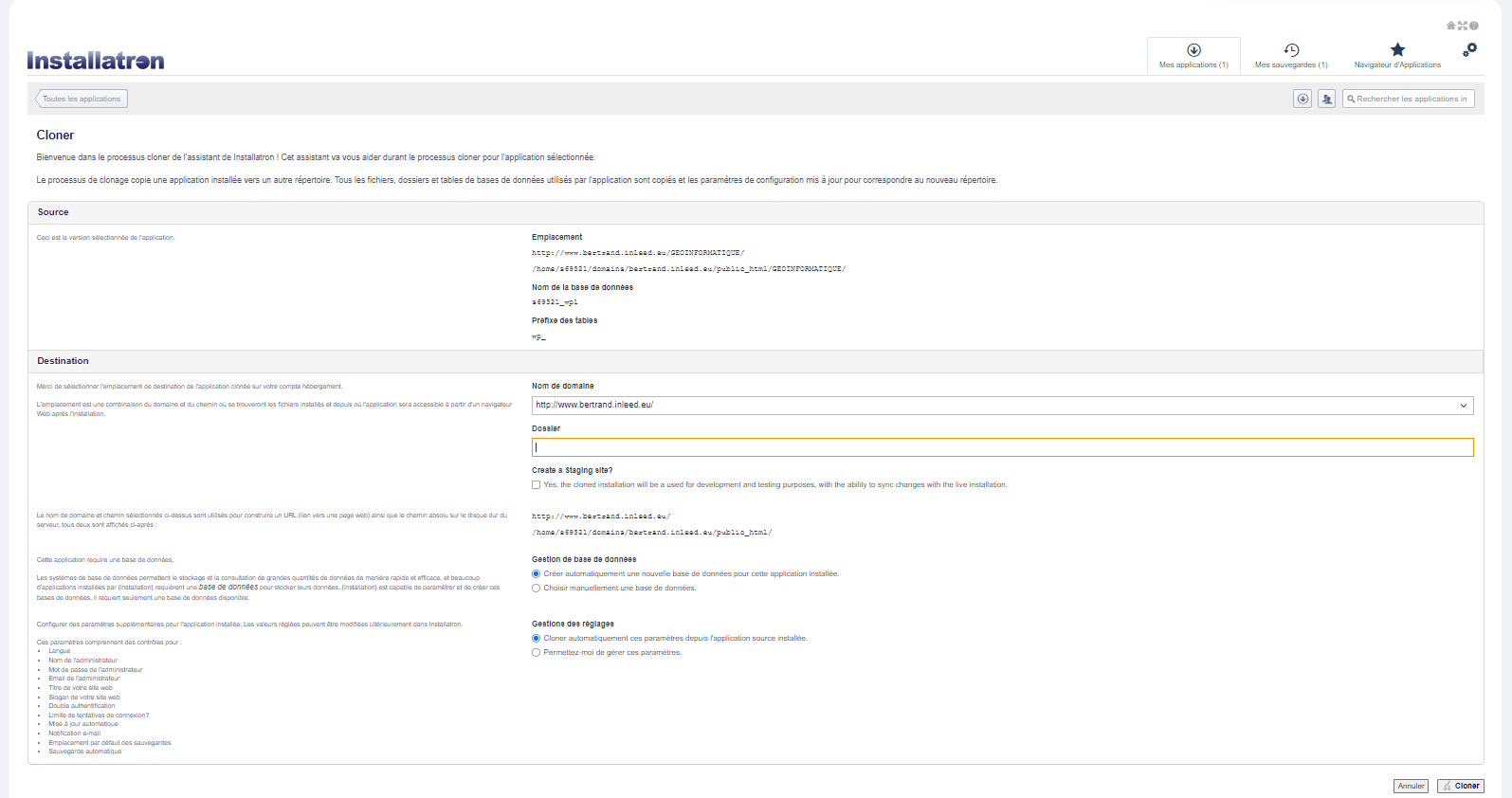
Task: Click the users icon button beside search
Action: point(1326,99)
